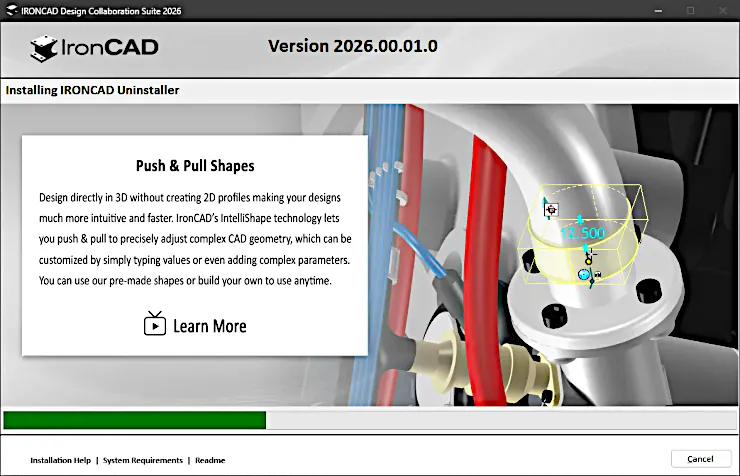Close the installer window
The image size is (740, 476).
coord(723,10)
